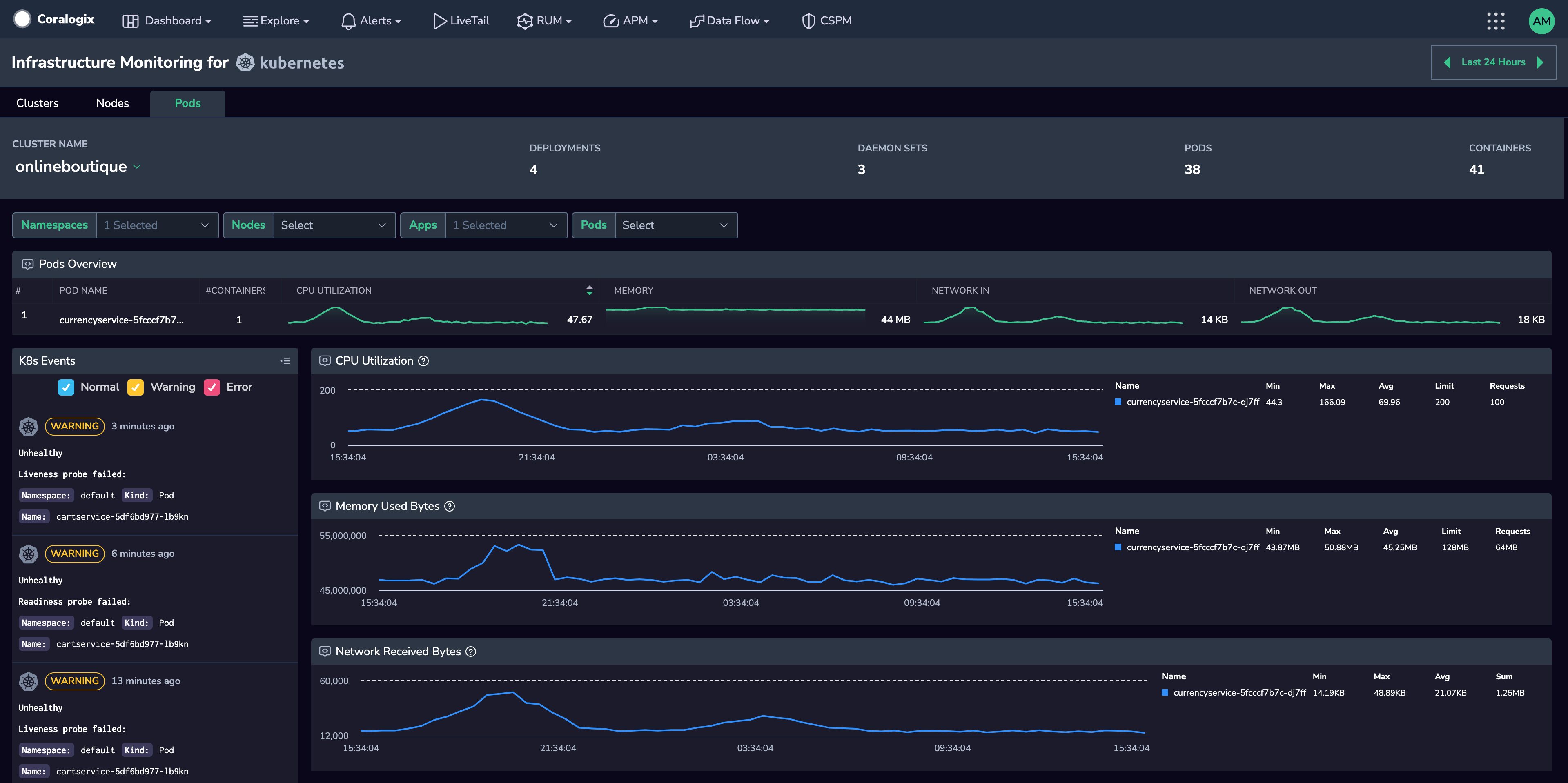Viewport: 1568px width, 783px height.
Task: Click the Network Received Bytes panel icon
Action: (x=325, y=652)
